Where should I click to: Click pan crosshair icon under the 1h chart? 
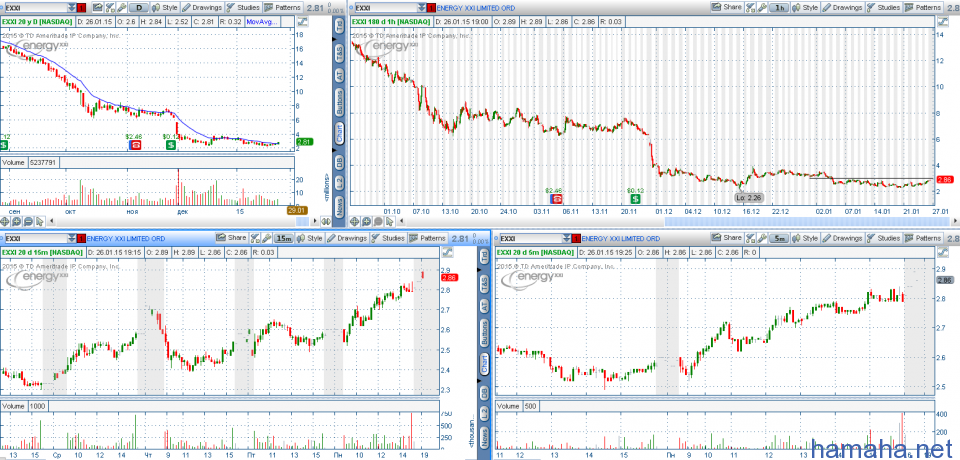click(354, 222)
